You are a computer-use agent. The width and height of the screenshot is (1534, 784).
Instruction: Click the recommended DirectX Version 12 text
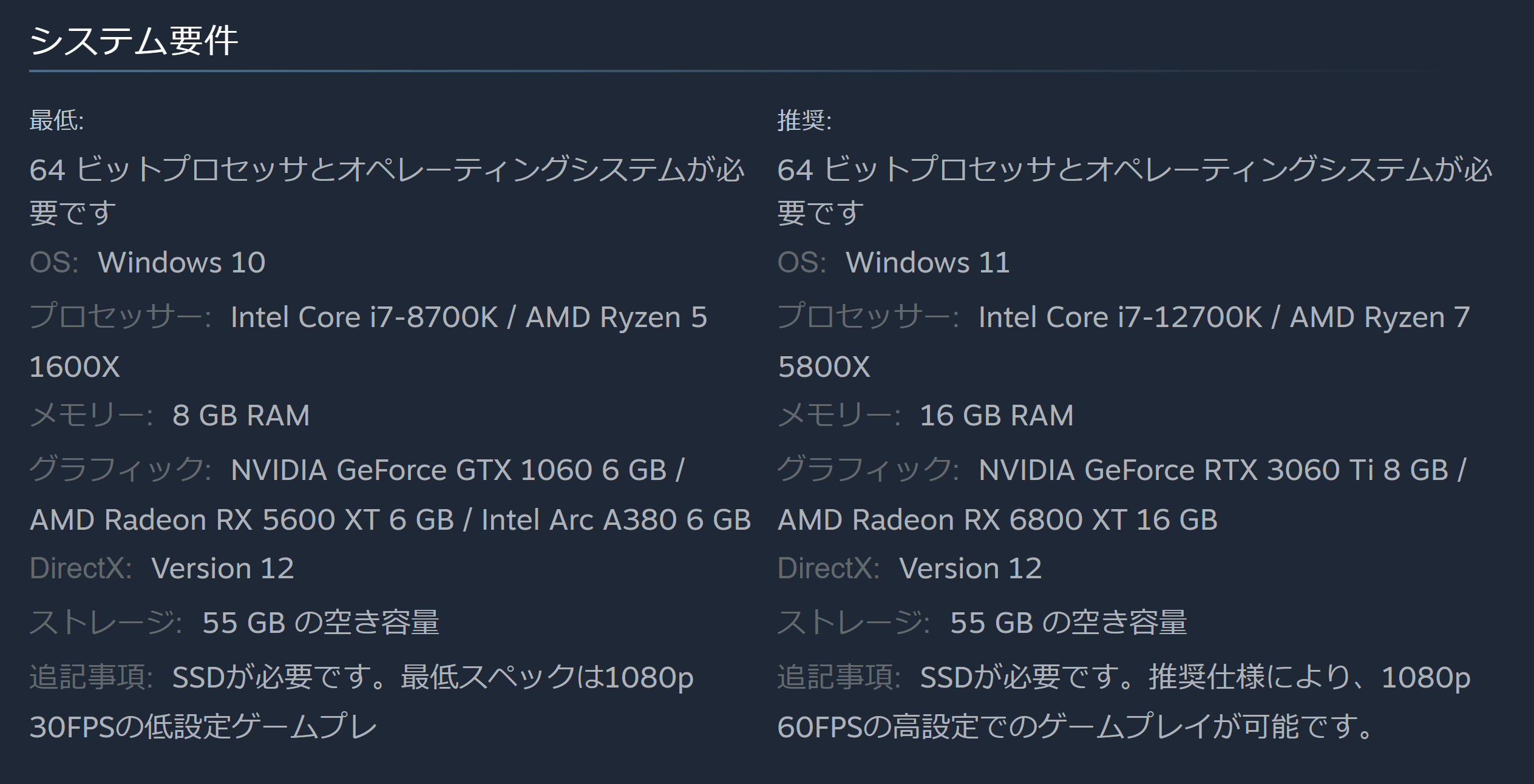970,569
